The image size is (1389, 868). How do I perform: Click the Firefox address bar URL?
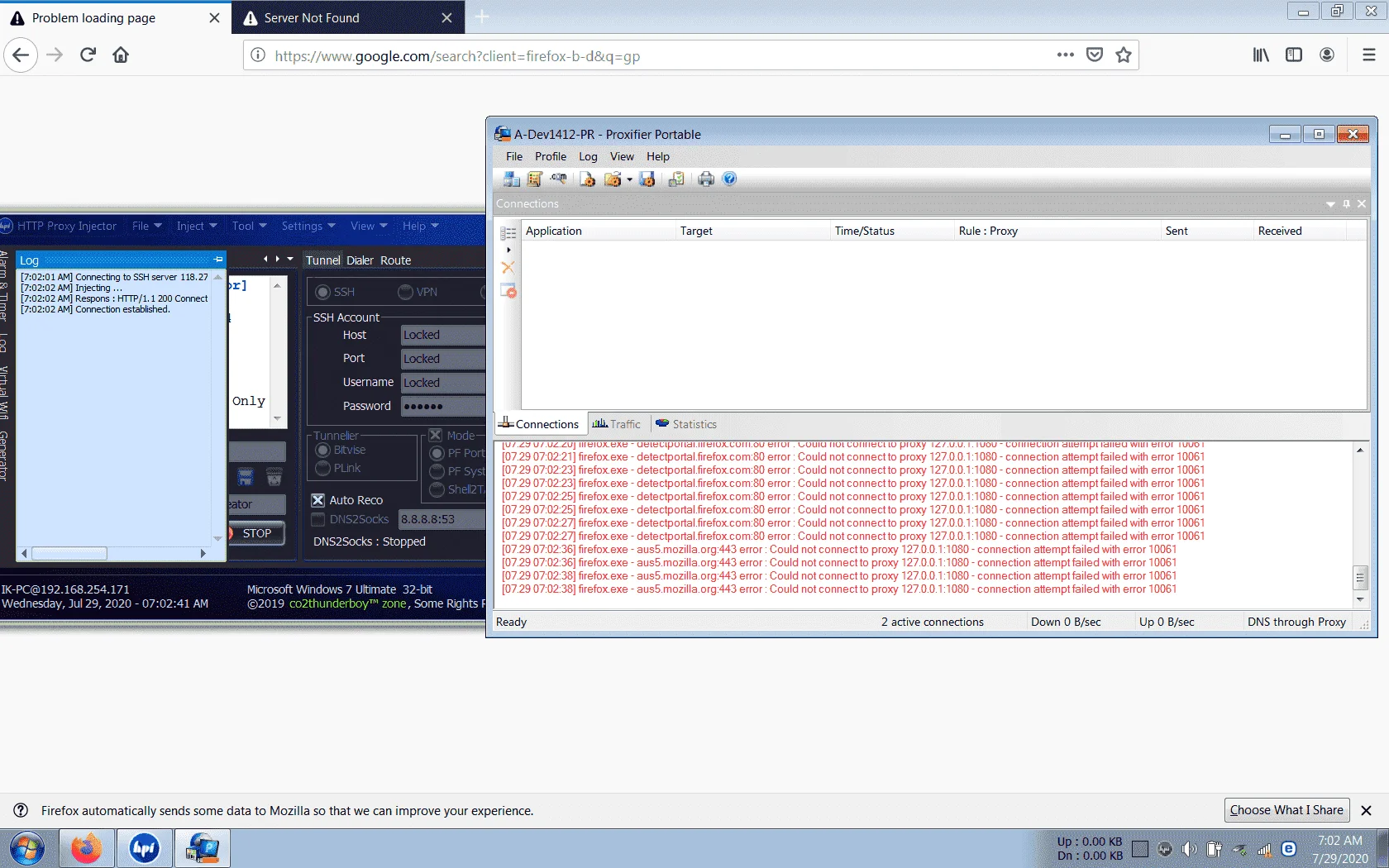click(457, 56)
